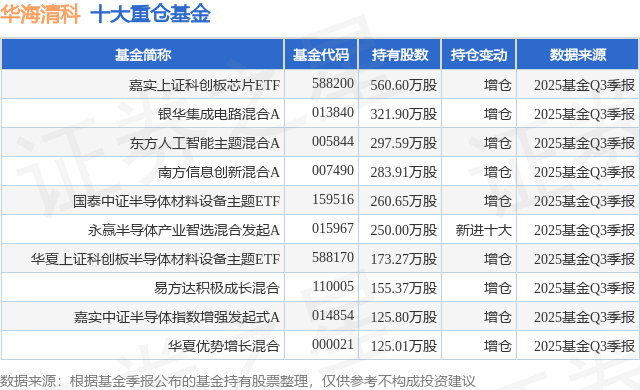Click fund code 159516
The width and height of the screenshot is (640, 390).
pyautogui.click(x=333, y=199)
